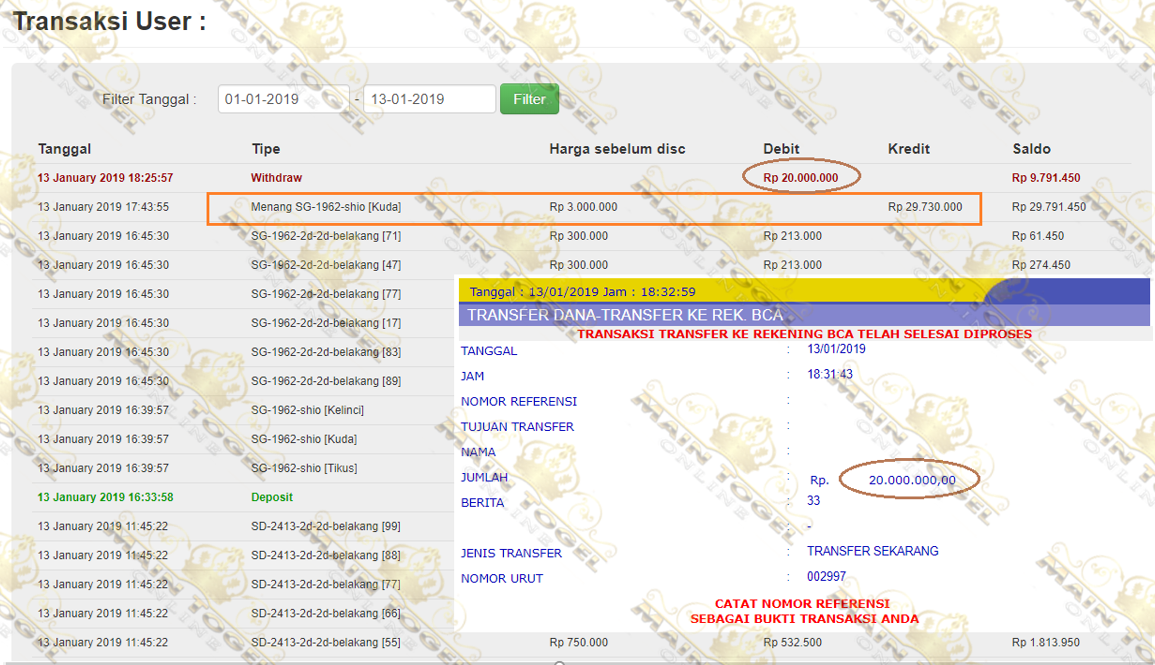Click the SD-2413-2d-2d-belakang [55] entry
This screenshot has height=665, width=1155.
(x=326, y=642)
